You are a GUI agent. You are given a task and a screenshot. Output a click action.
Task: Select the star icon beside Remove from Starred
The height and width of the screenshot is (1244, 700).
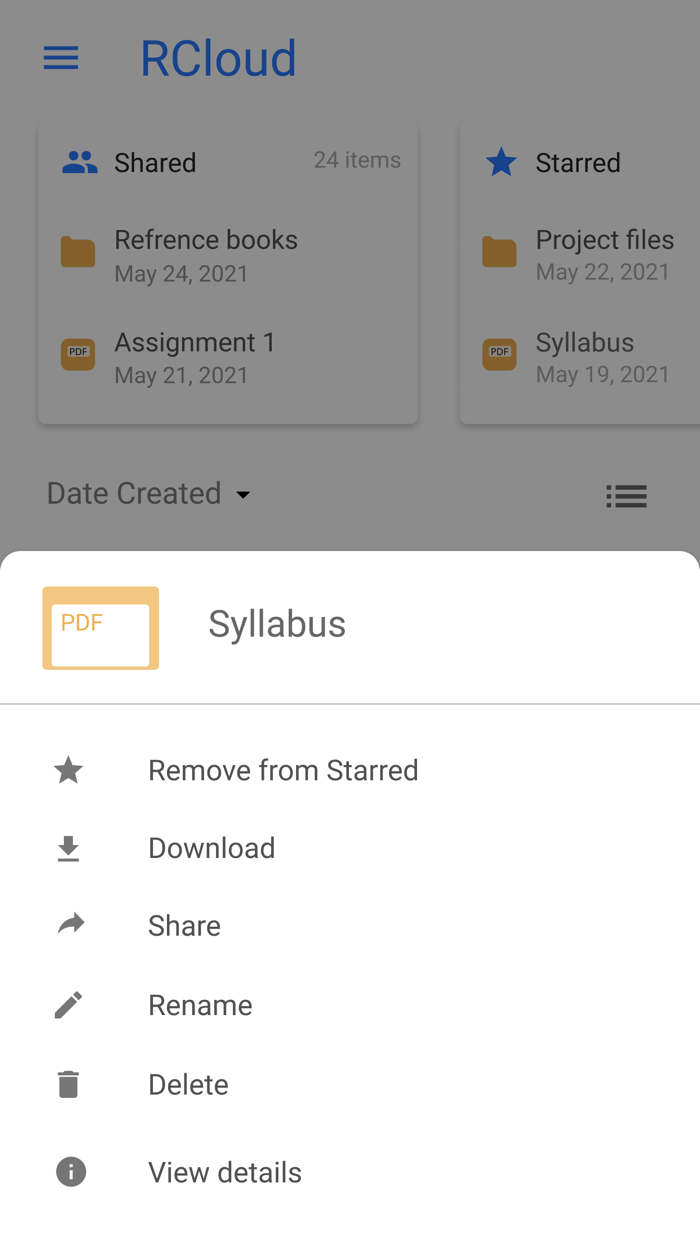click(68, 770)
